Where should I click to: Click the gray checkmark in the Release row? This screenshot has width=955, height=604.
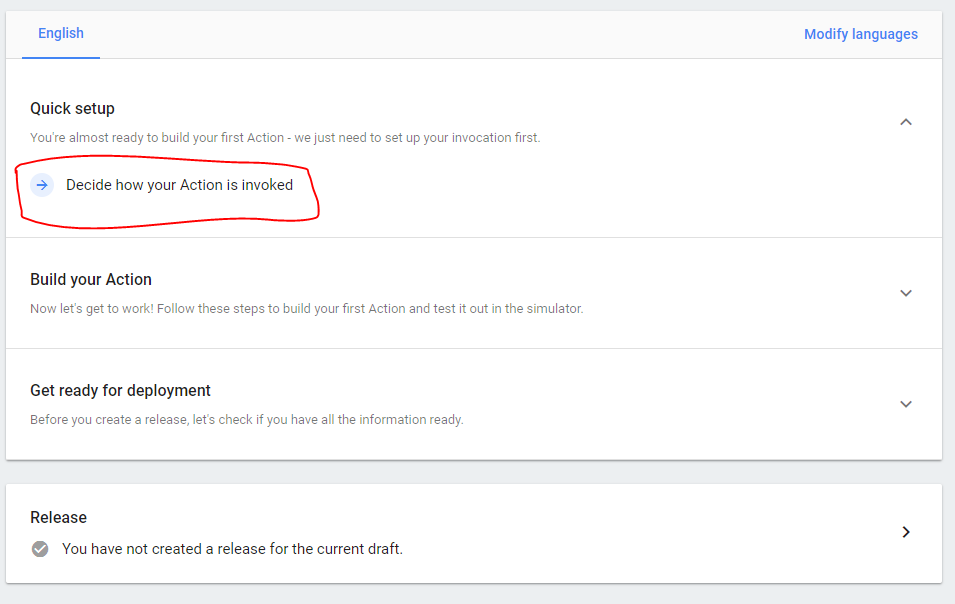(40, 548)
